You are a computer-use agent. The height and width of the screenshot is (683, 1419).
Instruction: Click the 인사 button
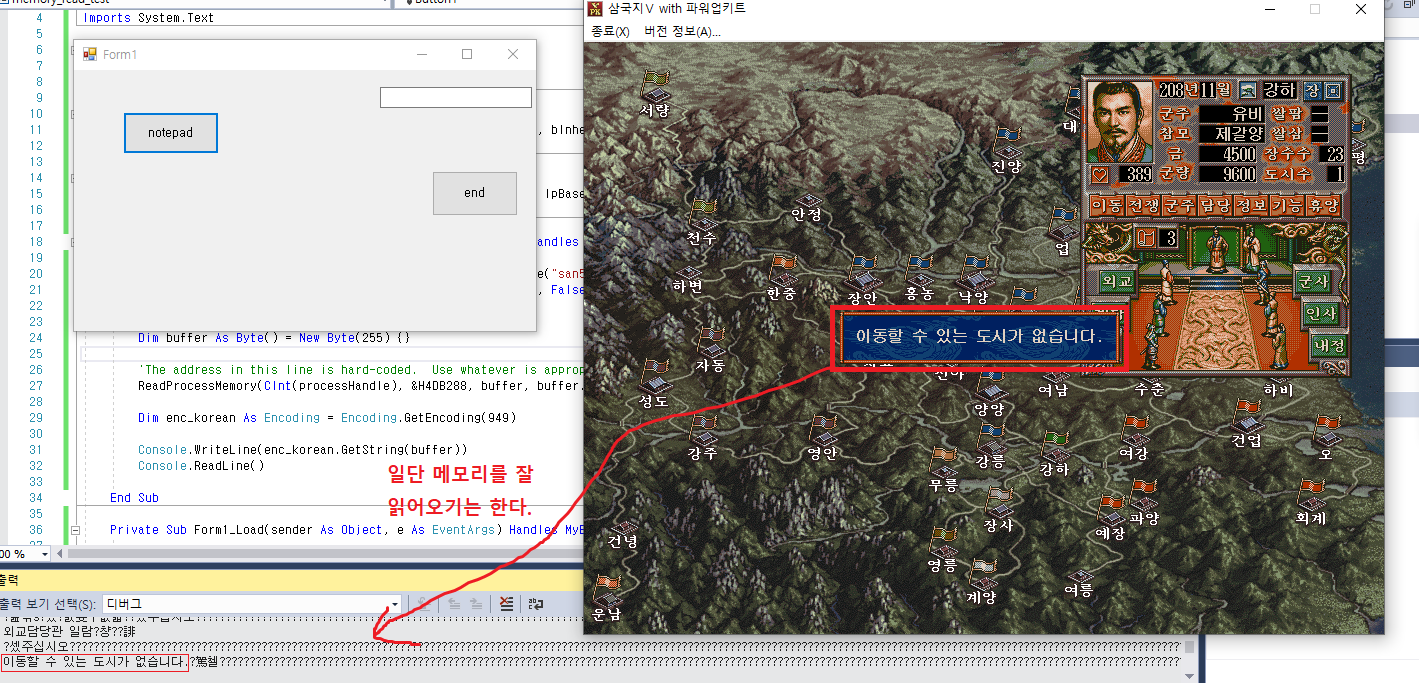point(1320,313)
